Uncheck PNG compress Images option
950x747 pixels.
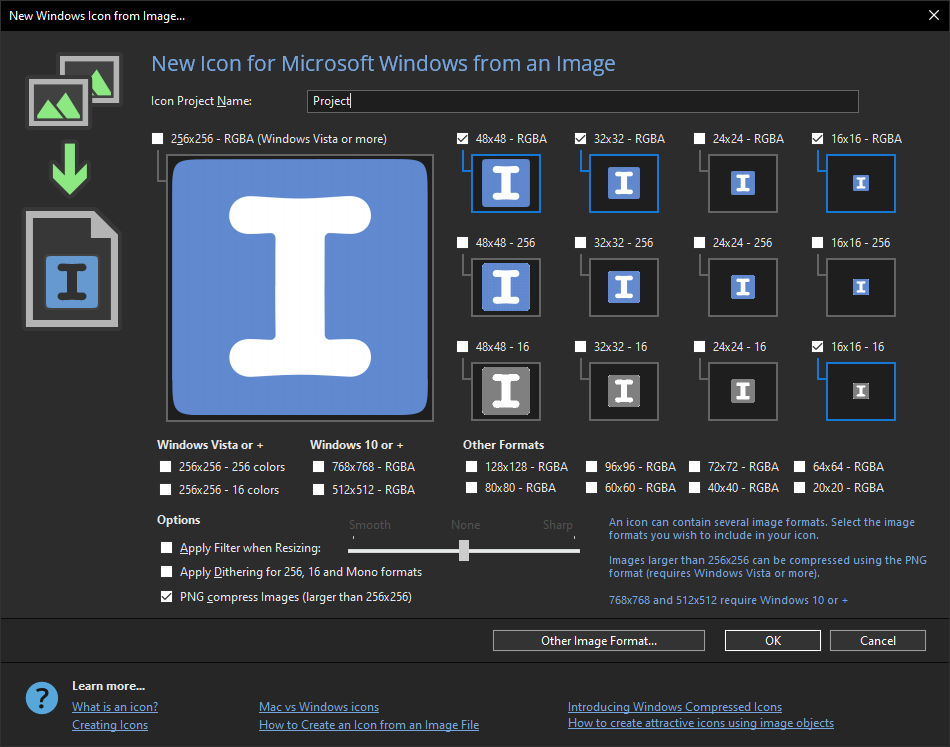167,597
